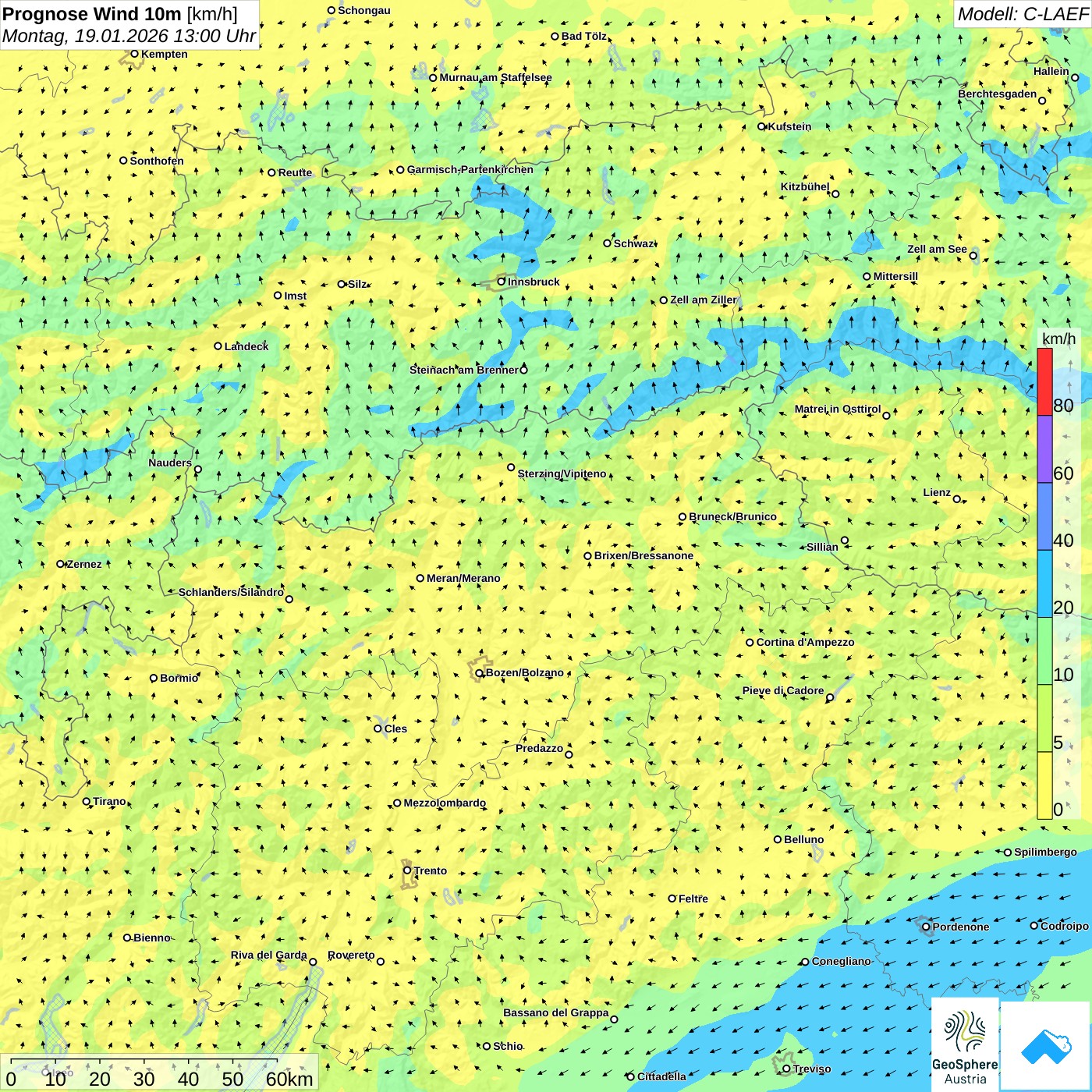The width and height of the screenshot is (1092, 1092).
Task: Select the Bad Tölz label
Action: [584, 37]
